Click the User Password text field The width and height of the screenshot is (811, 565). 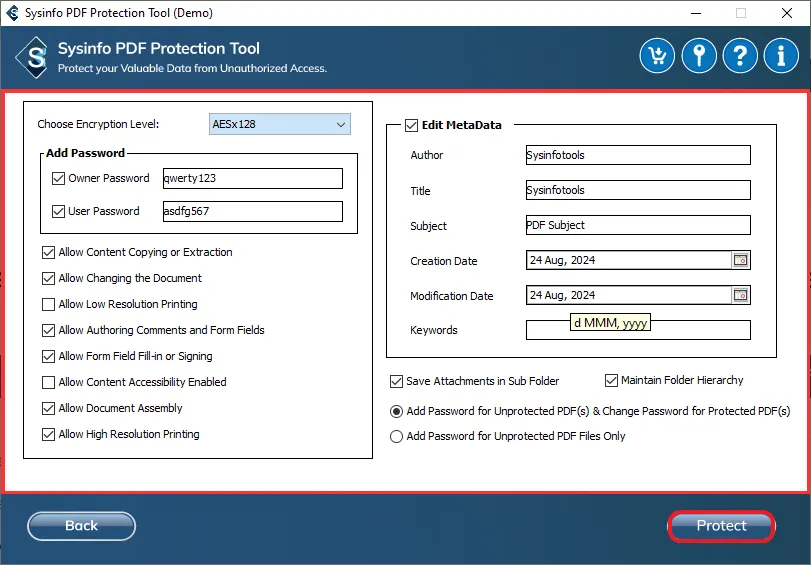252,211
